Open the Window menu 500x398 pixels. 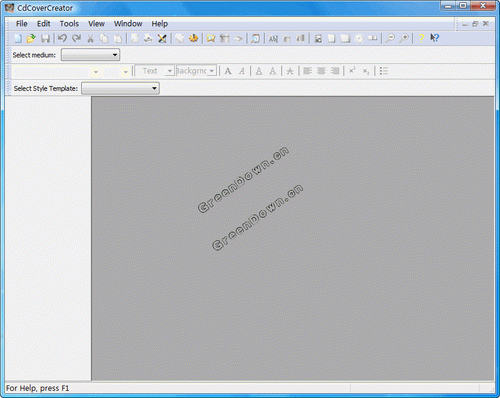click(x=128, y=24)
